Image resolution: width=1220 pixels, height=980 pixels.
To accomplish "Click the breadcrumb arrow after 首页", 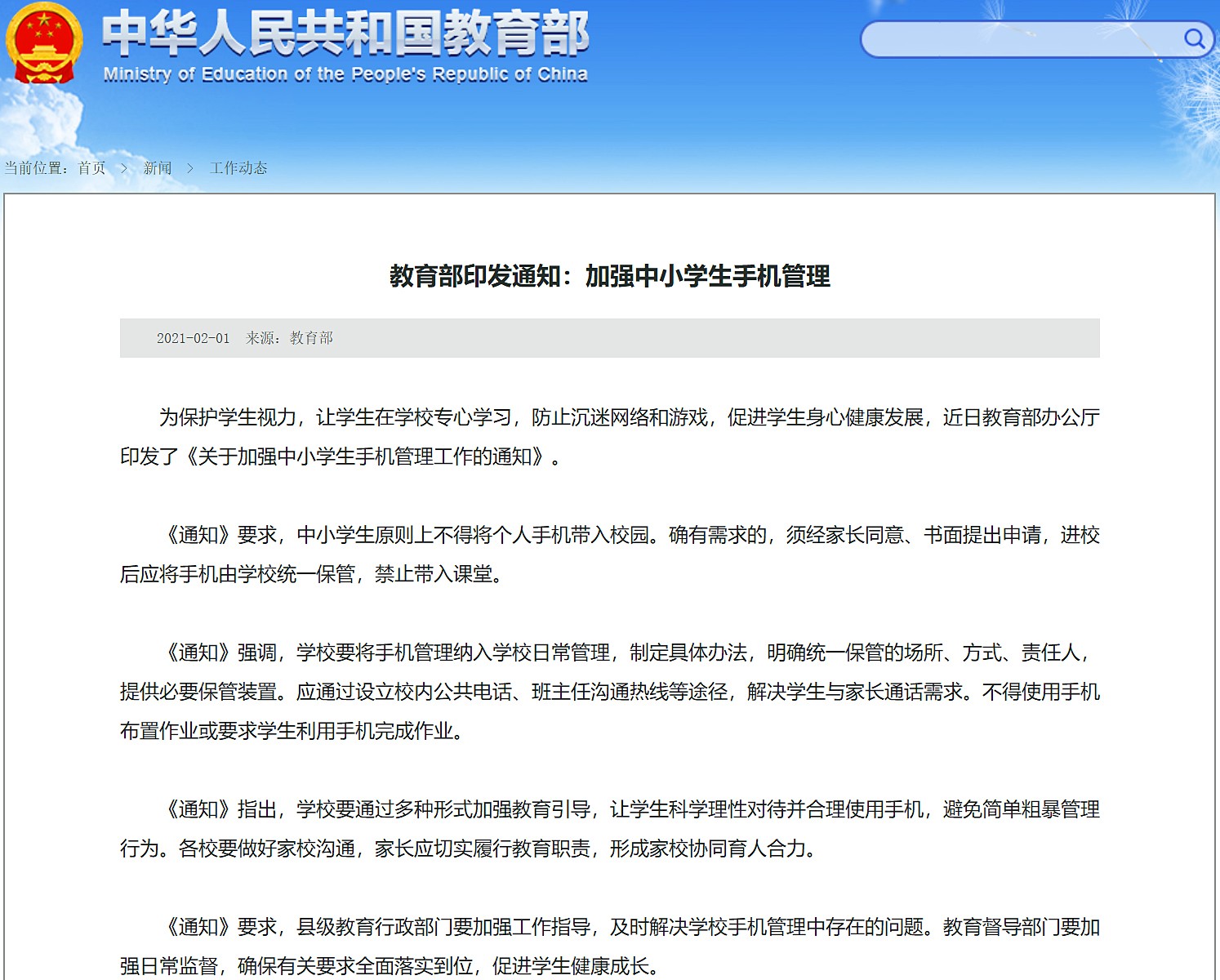I will click(125, 167).
